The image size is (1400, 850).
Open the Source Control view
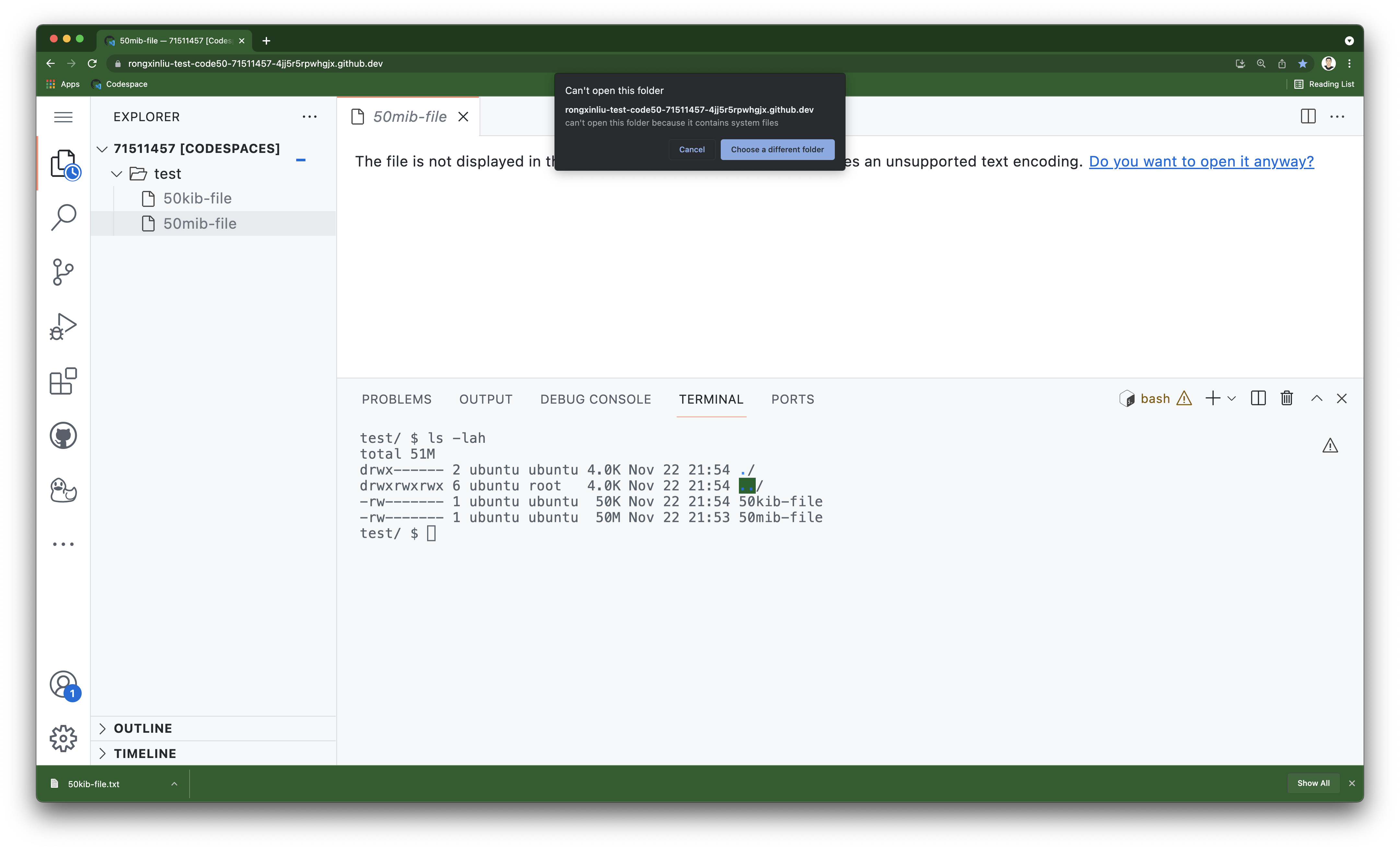point(63,272)
